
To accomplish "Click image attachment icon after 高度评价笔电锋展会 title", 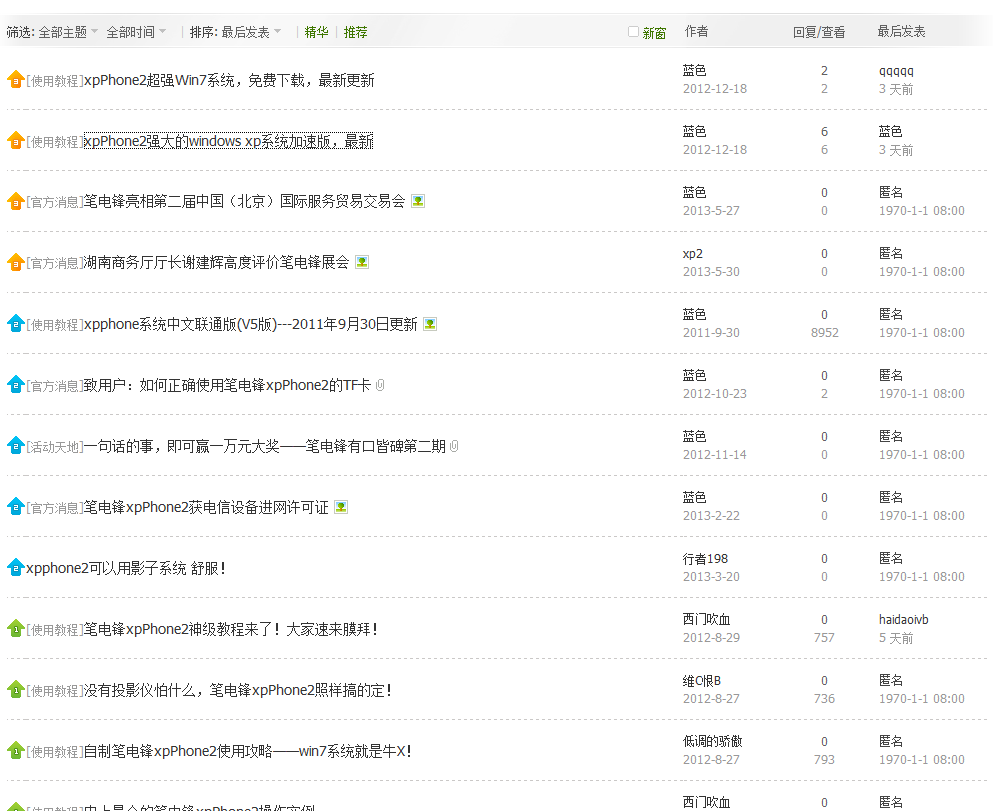I will coord(362,262).
